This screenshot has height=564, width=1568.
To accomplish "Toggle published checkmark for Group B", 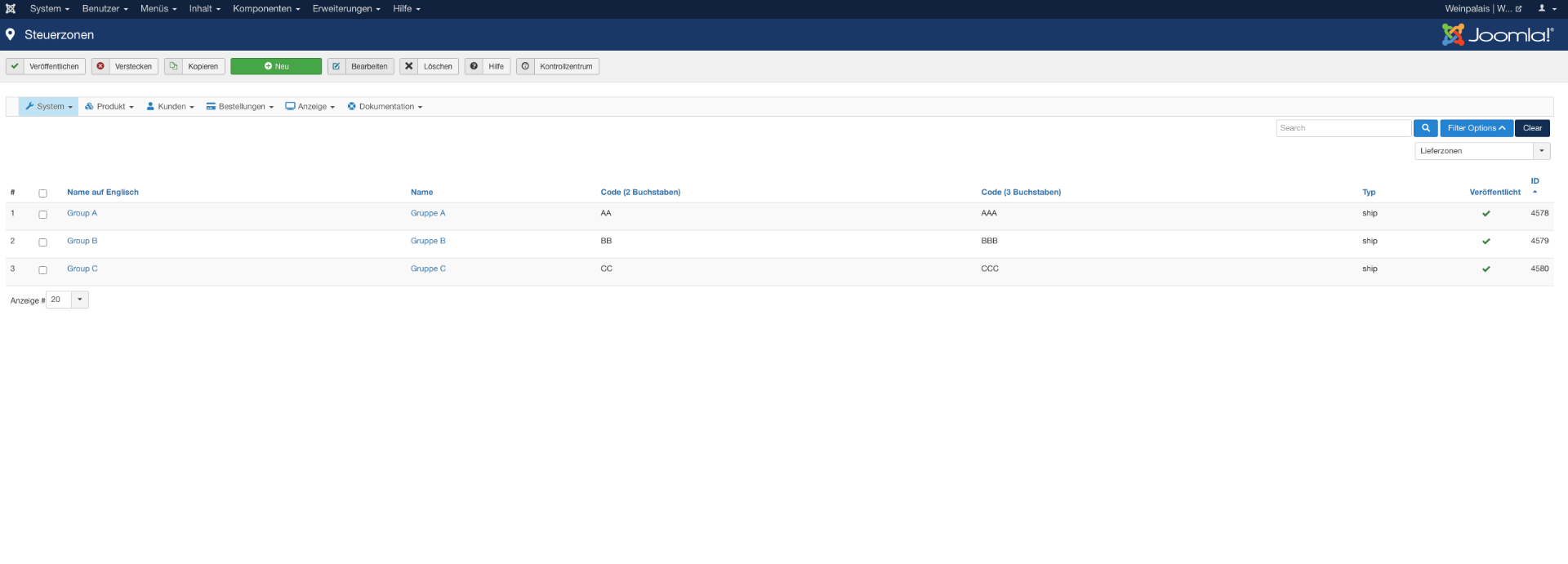I will [1486, 242].
